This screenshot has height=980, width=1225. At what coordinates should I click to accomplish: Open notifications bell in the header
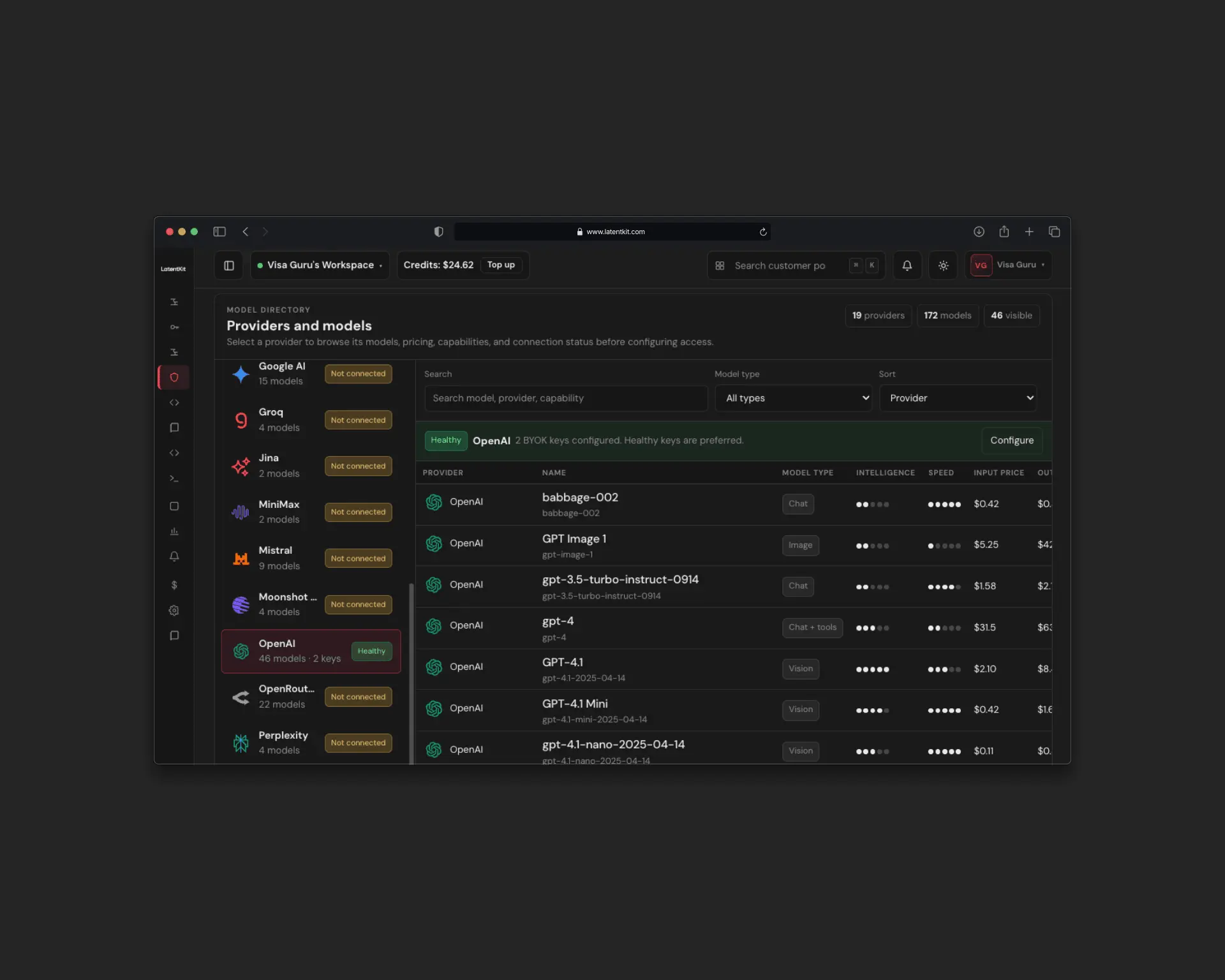[907, 265]
